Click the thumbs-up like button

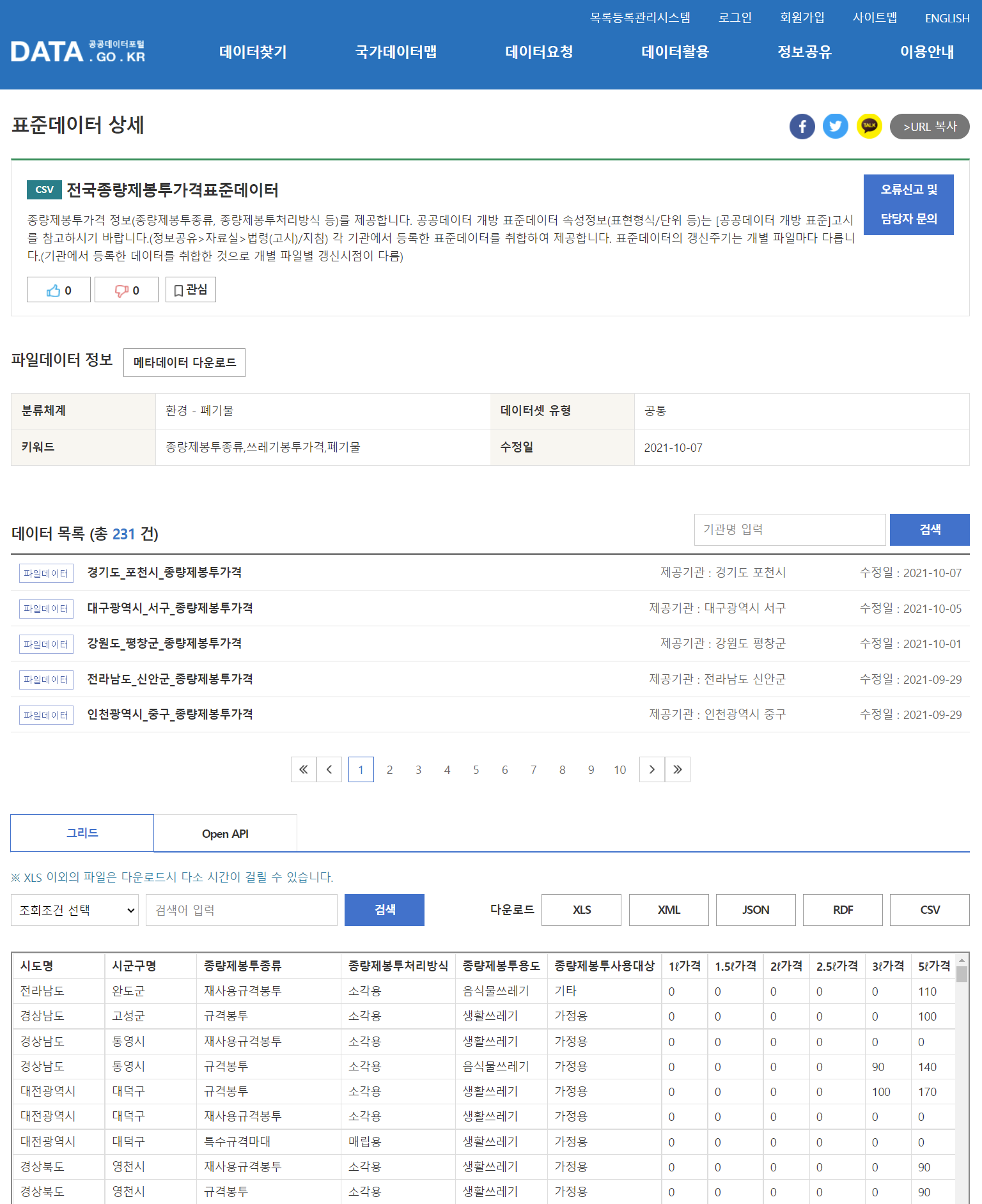coord(59,290)
